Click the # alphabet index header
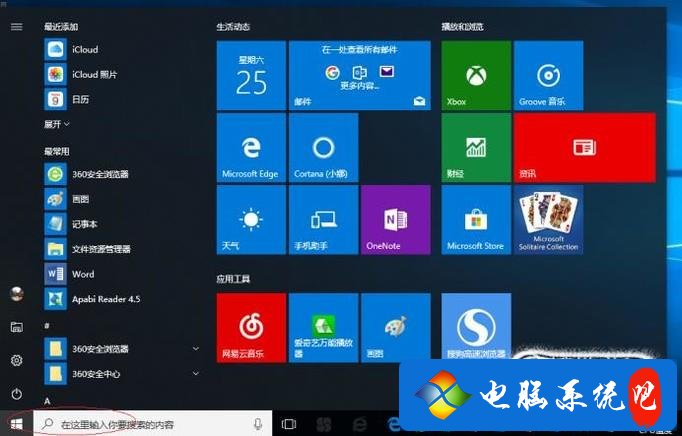The image size is (682, 436). (47, 325)
